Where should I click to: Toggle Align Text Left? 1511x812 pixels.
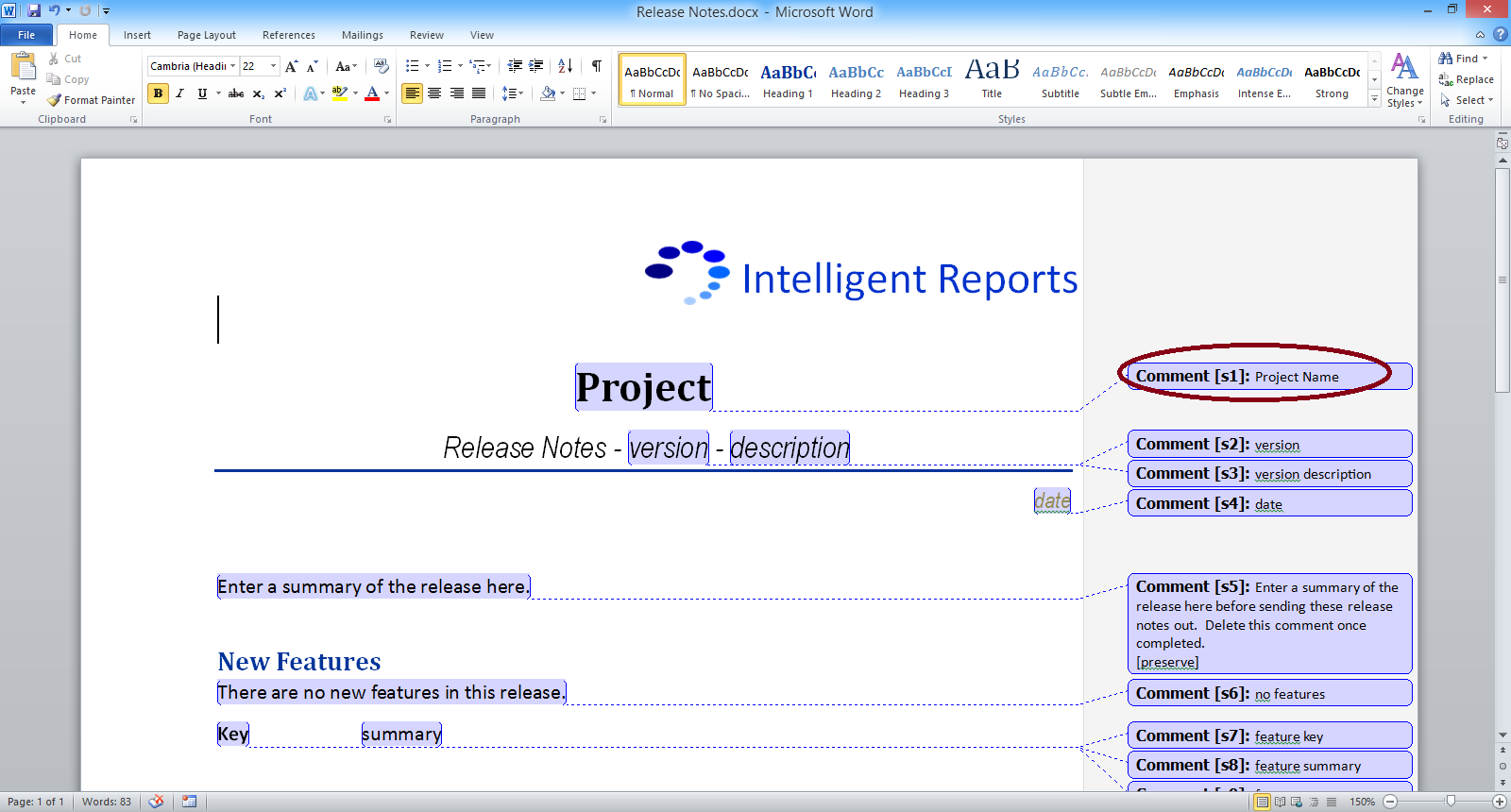pos(412,93)
